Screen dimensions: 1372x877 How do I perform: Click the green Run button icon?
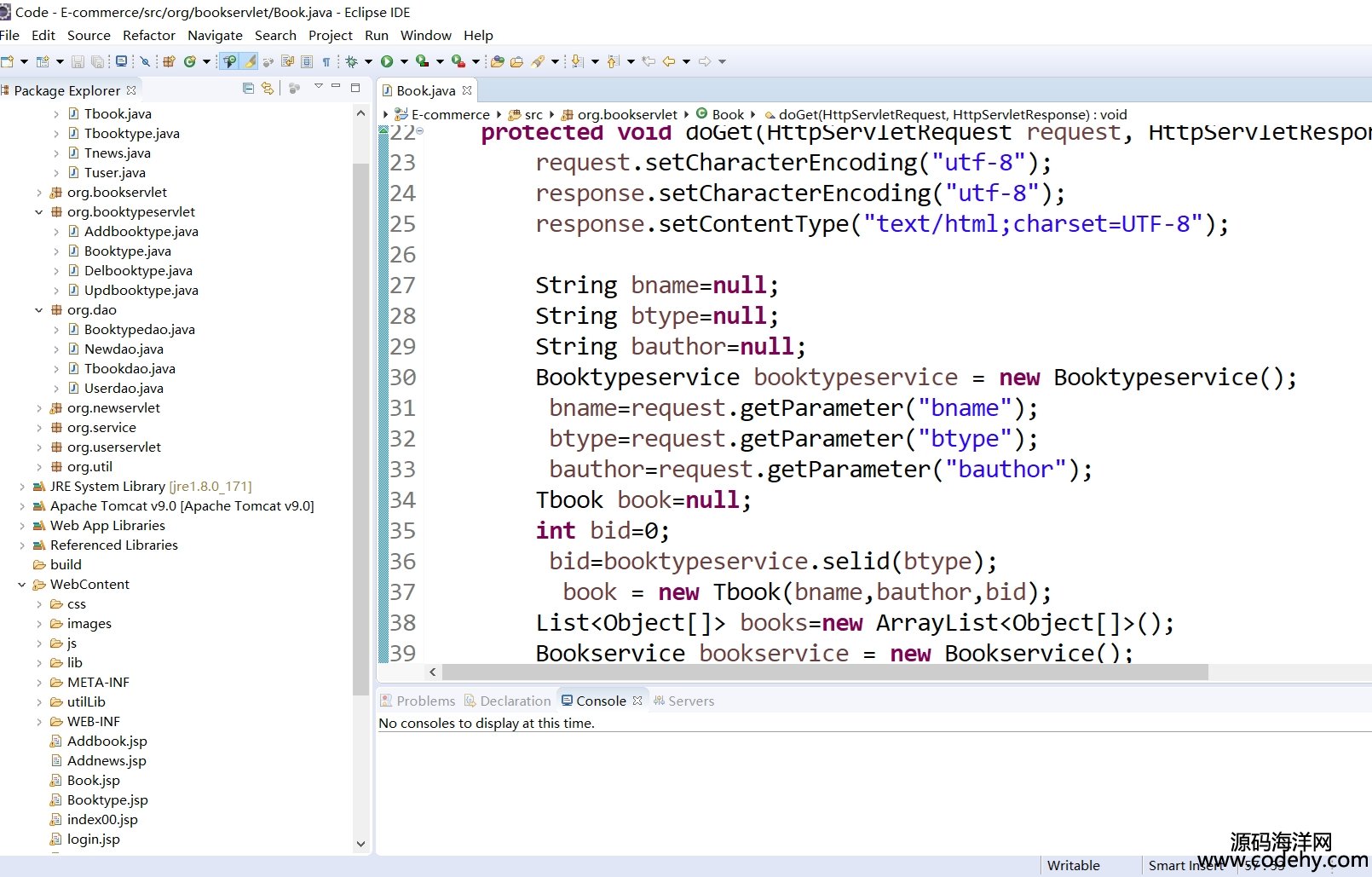pyautogui.click(x=386, y=61)
